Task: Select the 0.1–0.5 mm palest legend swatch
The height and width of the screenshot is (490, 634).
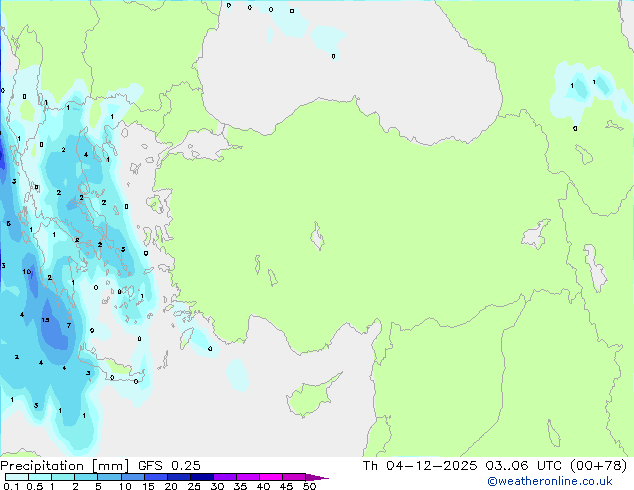Action: [17, 477]
